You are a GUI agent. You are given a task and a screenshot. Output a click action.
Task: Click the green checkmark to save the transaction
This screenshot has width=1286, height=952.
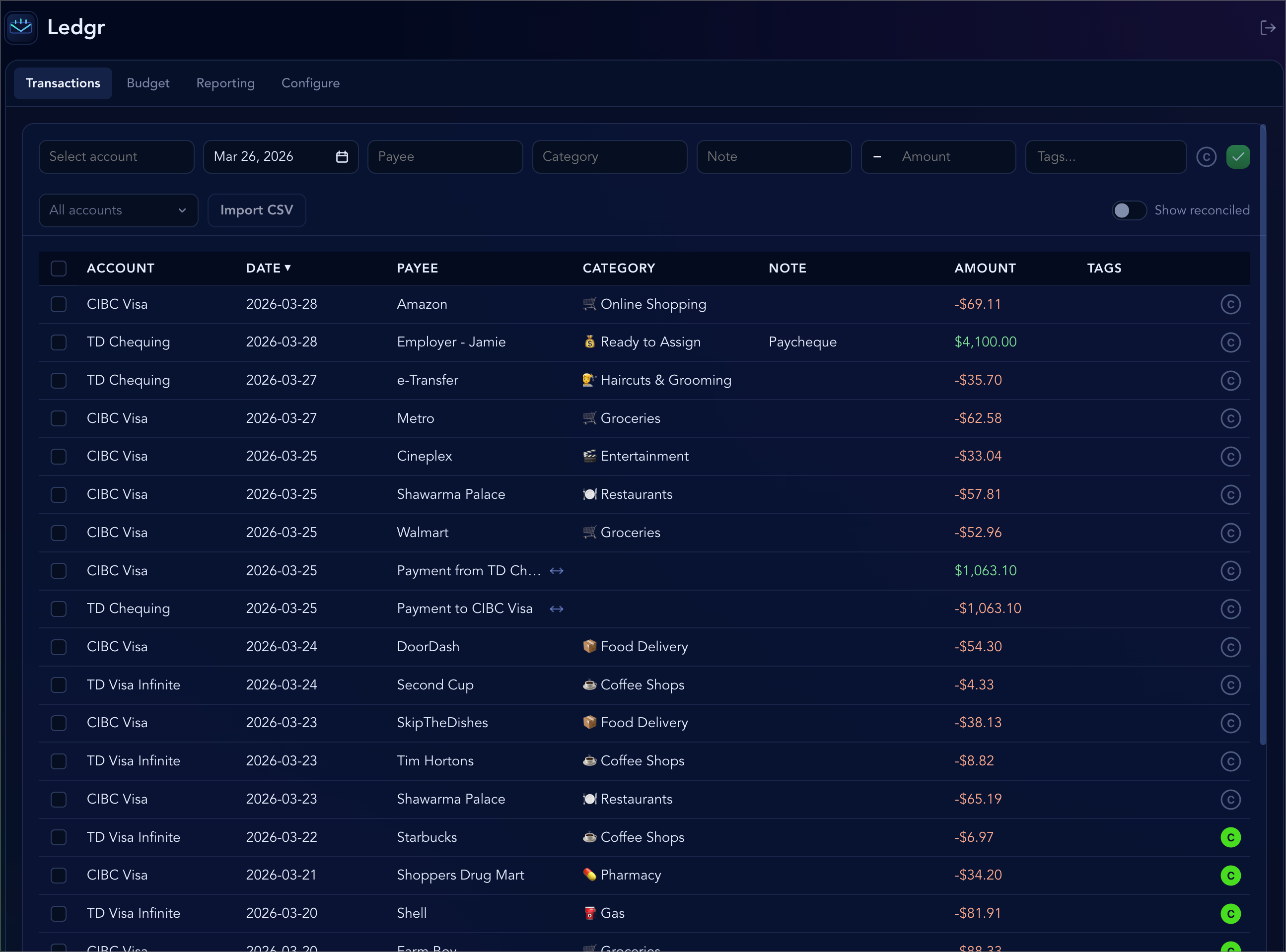point(1237,156)
